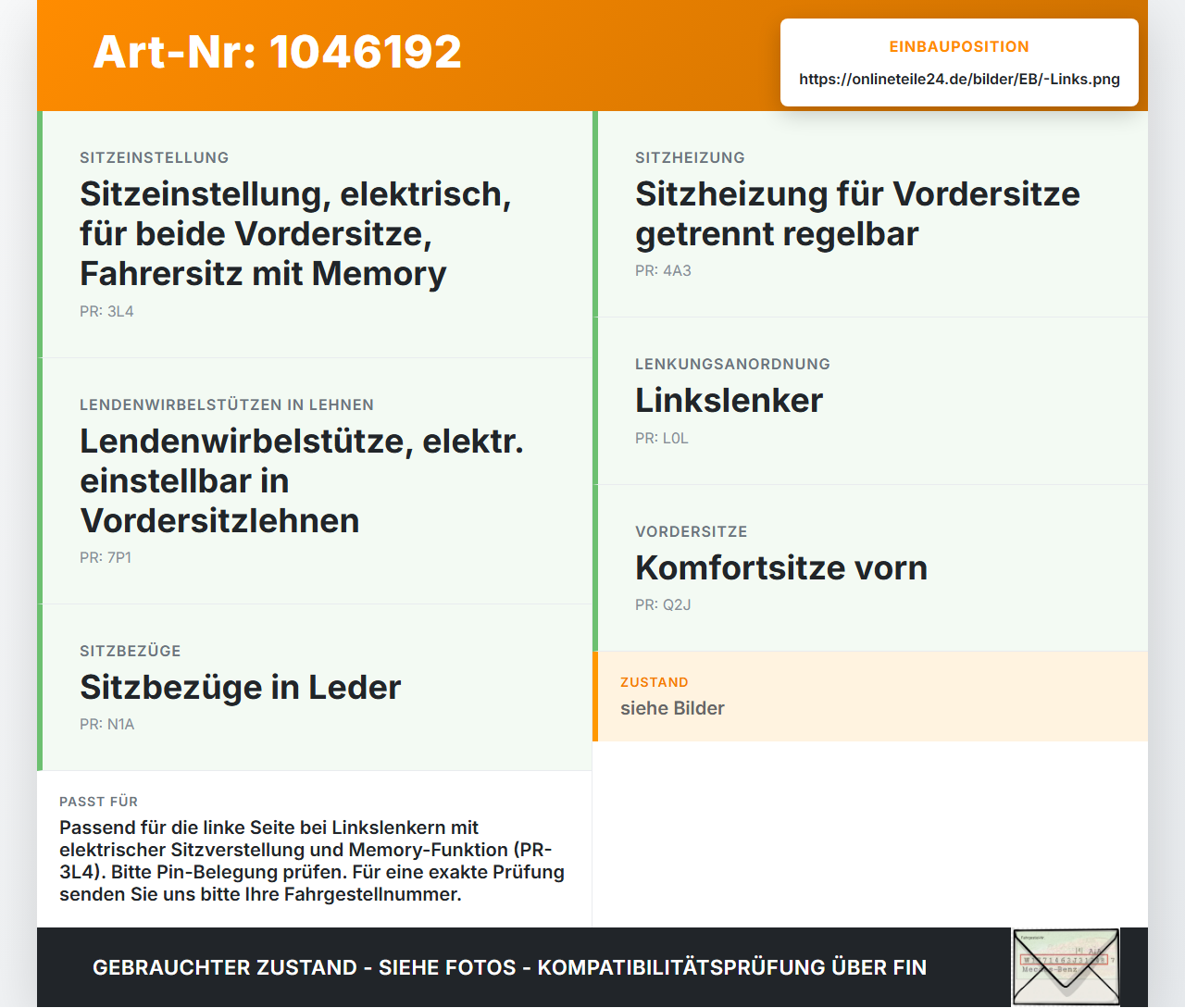Click the SITZEINSTELLUNG category label
The width and height of the screenshot is (1185, 1008).
pos(155,157)
